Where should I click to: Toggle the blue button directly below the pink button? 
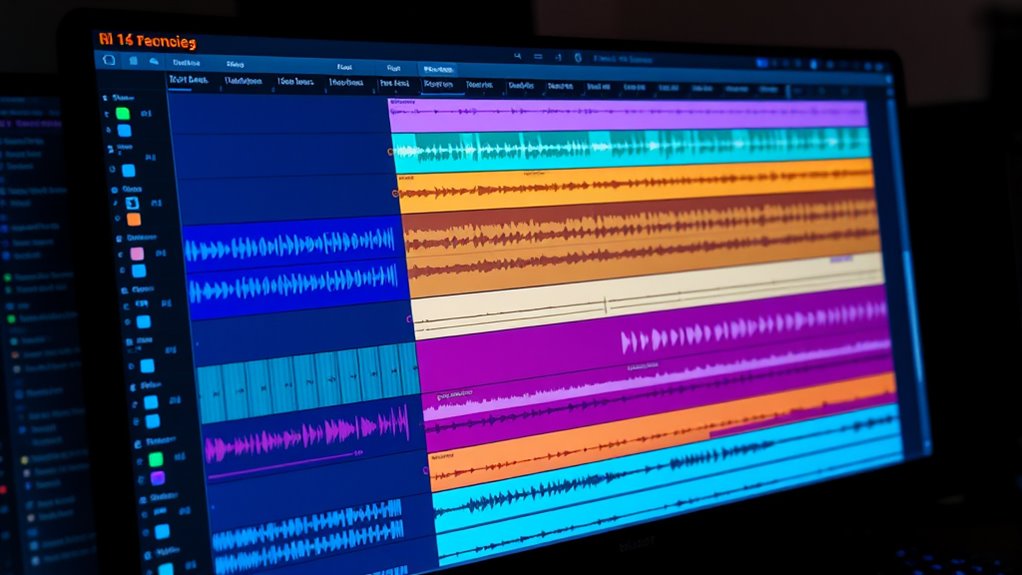(x=139, y=270)
